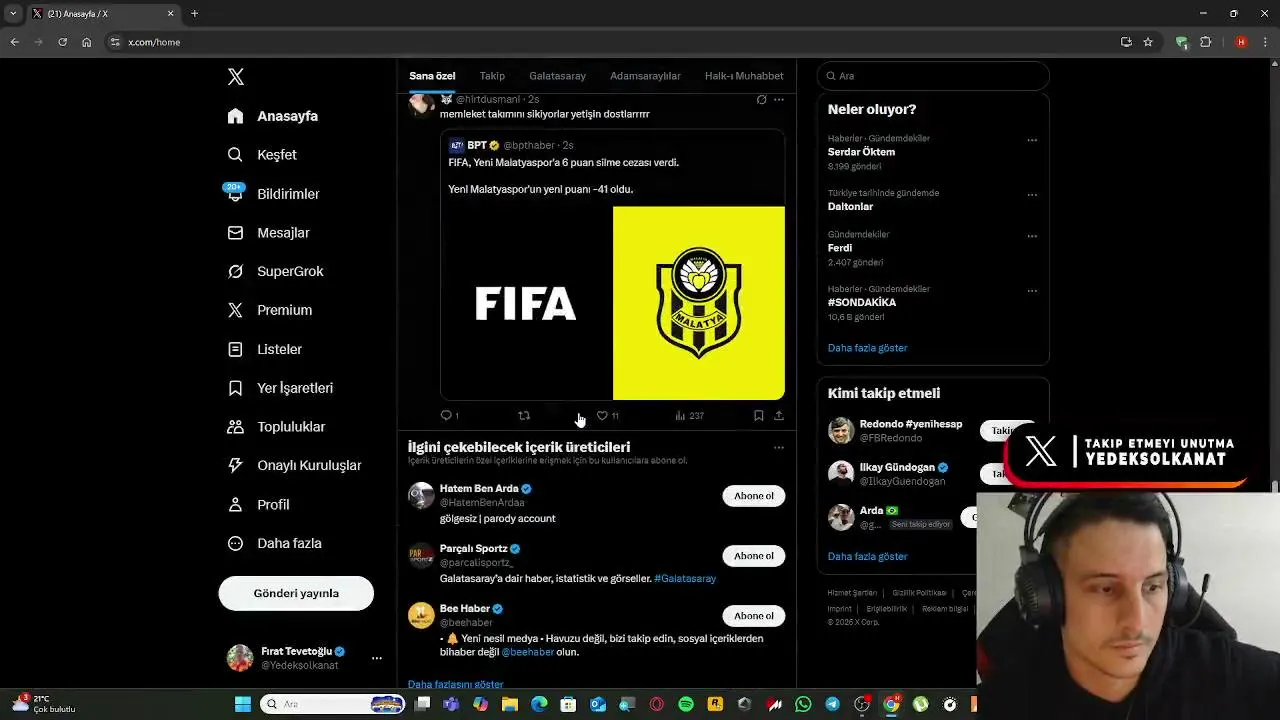The height and width of the screenshot is (720, 1280).
Task: Open the FIFA Malatyaspor image in the quoted post
Action: (612, 303)
